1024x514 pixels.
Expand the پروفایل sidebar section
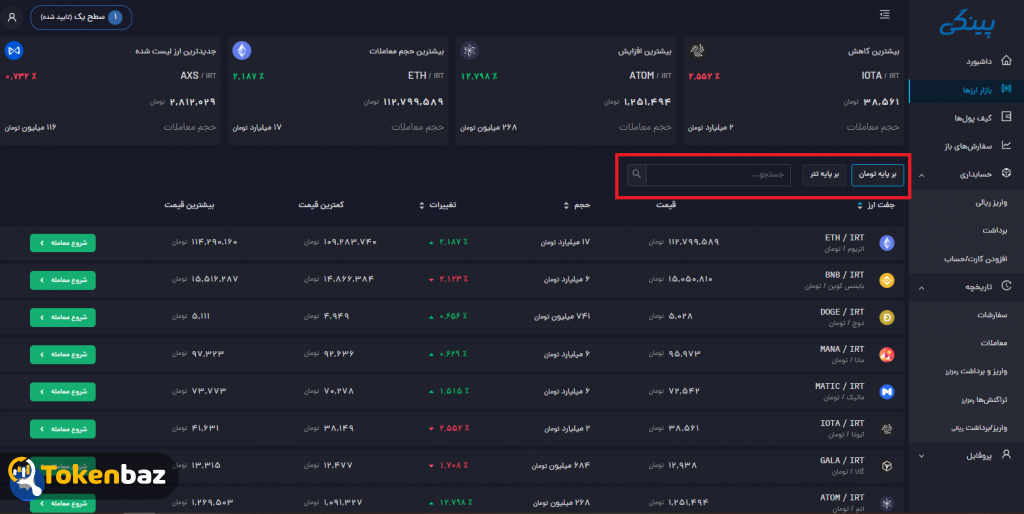(x=921, y=456)
